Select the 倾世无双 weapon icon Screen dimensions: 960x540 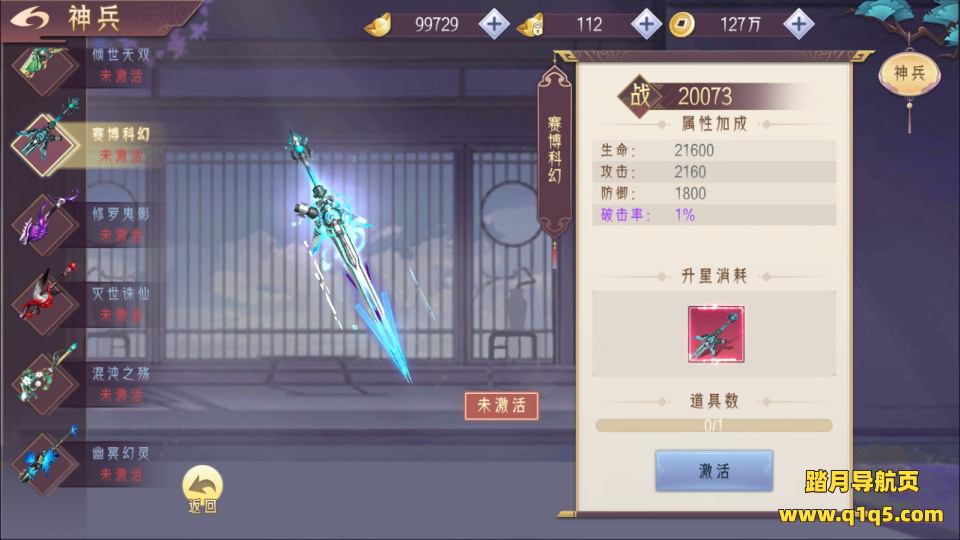click(x=44, y=65)
